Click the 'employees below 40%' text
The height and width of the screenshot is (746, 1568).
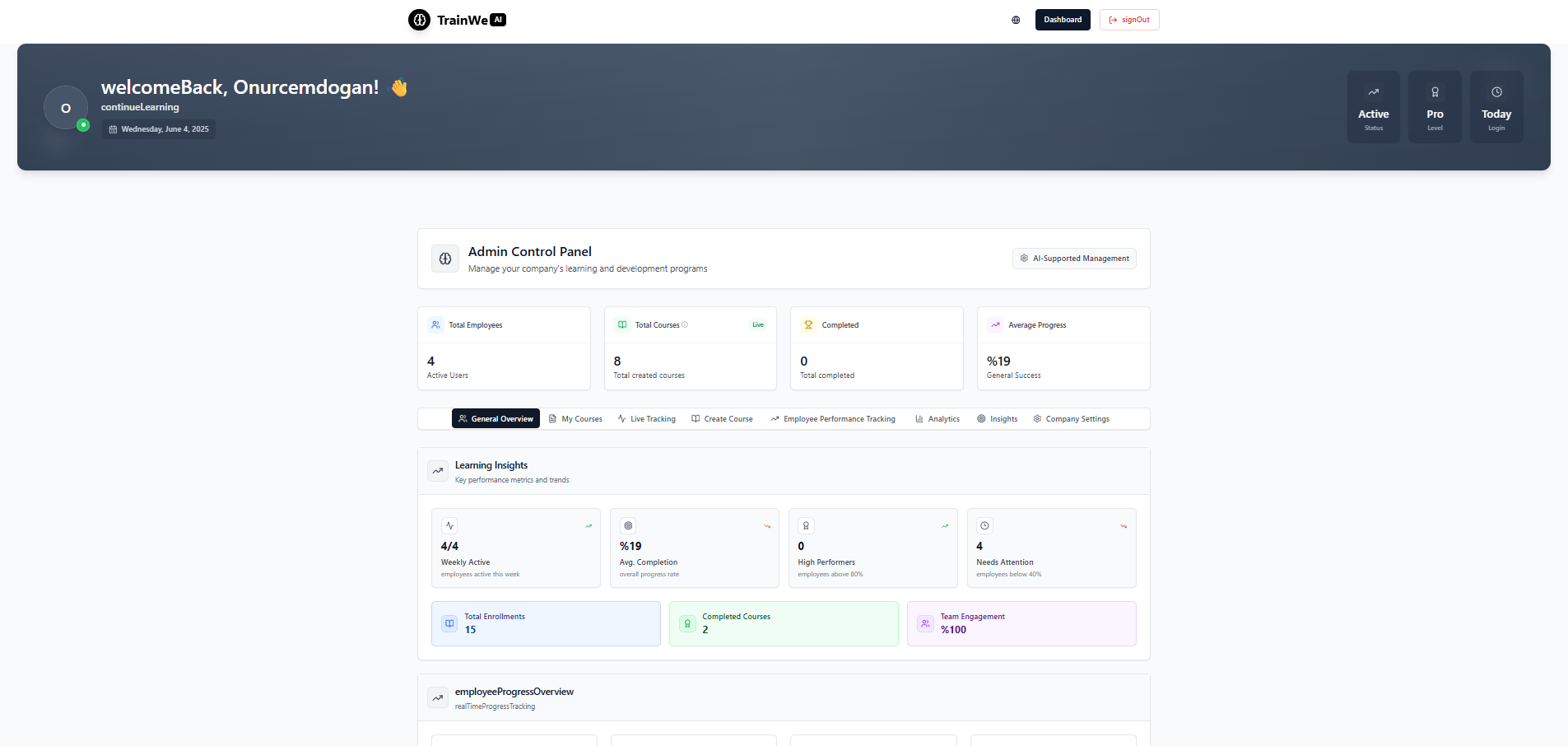(1008, 574)
